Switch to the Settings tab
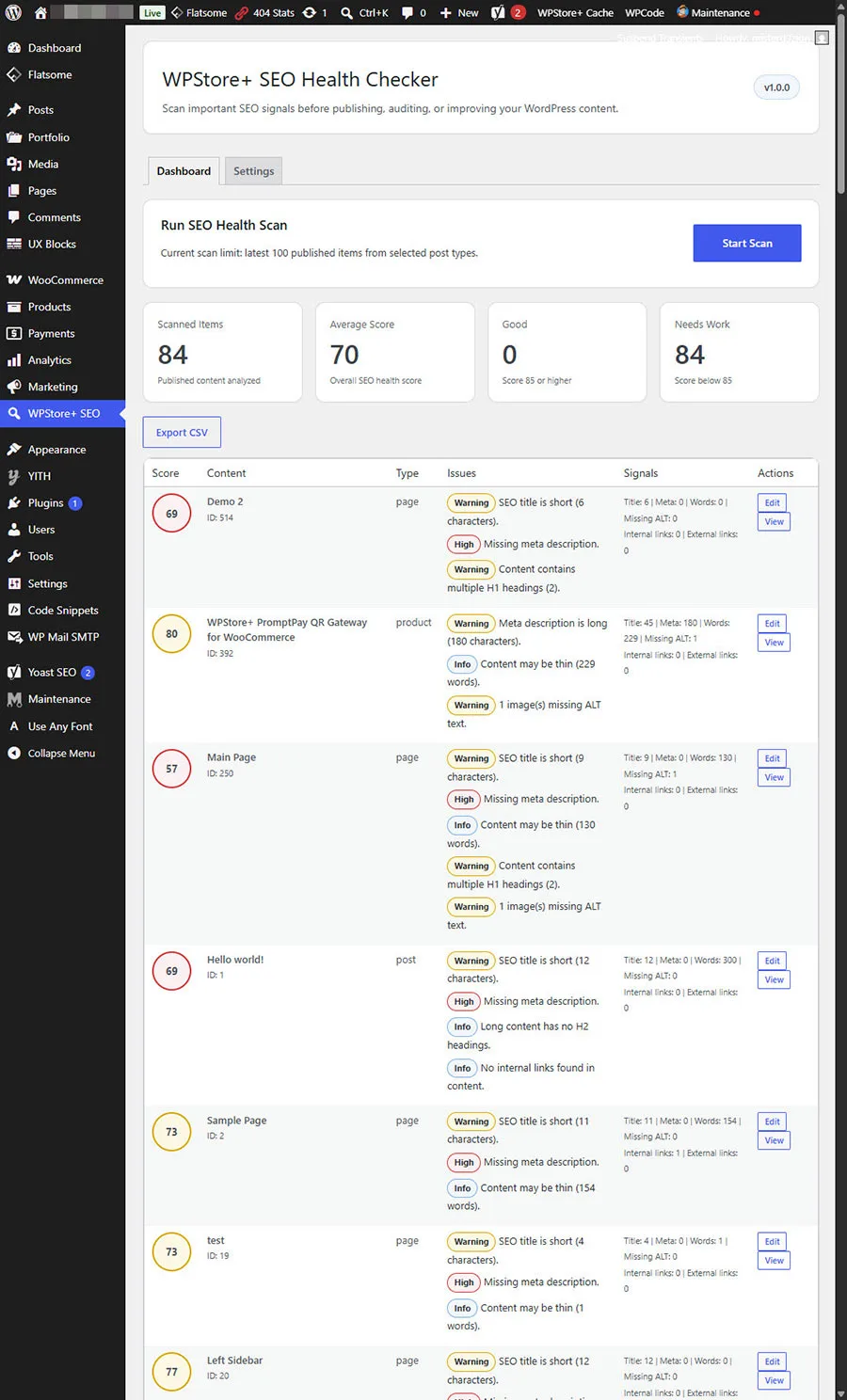847x1400 pixels. point(253,171)
